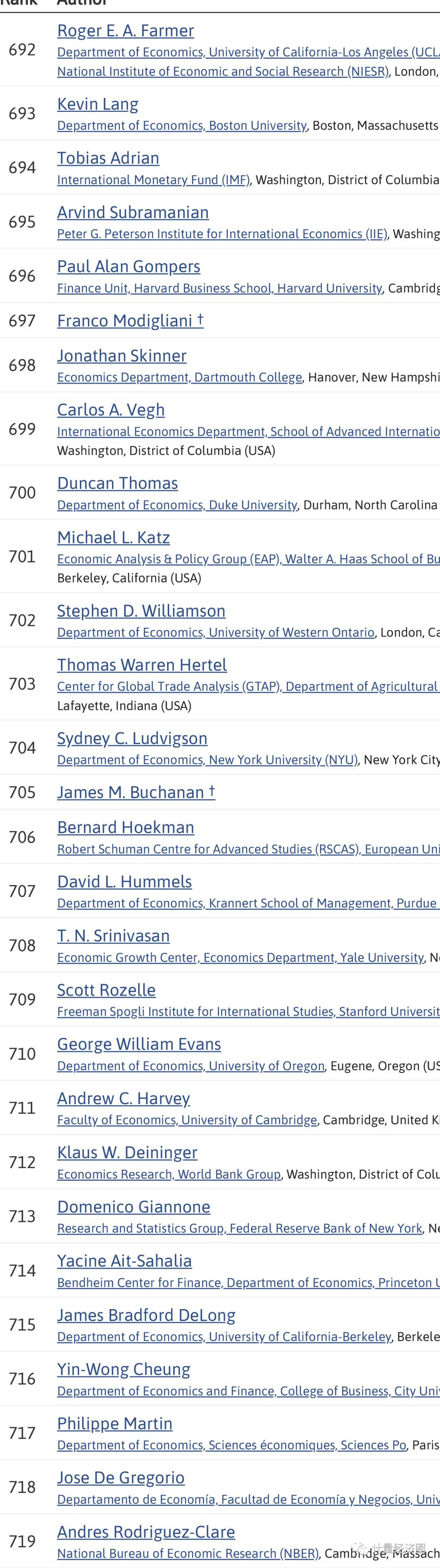440x1568 pixels.
Task: Open the International Monetary Fund (IMF) link
Action: [153, 179]
